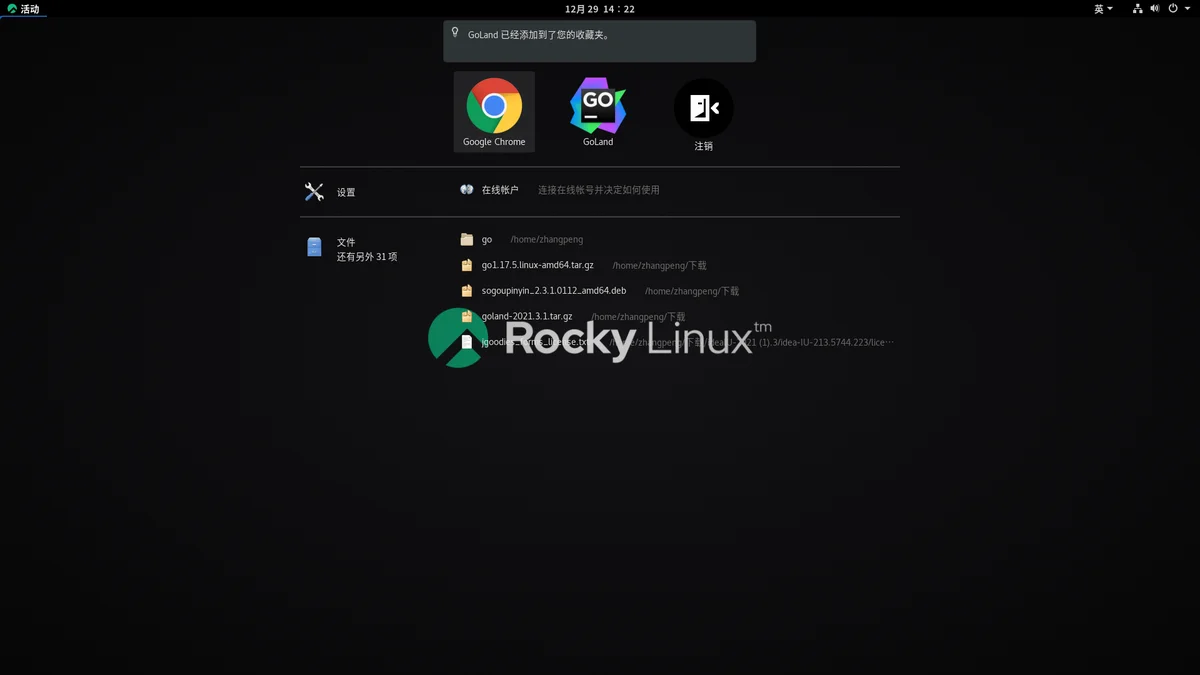The width and height of the screenshot is (1200, 675).
Task: Open the 活动 activities button
Action: tap(24, 9)
